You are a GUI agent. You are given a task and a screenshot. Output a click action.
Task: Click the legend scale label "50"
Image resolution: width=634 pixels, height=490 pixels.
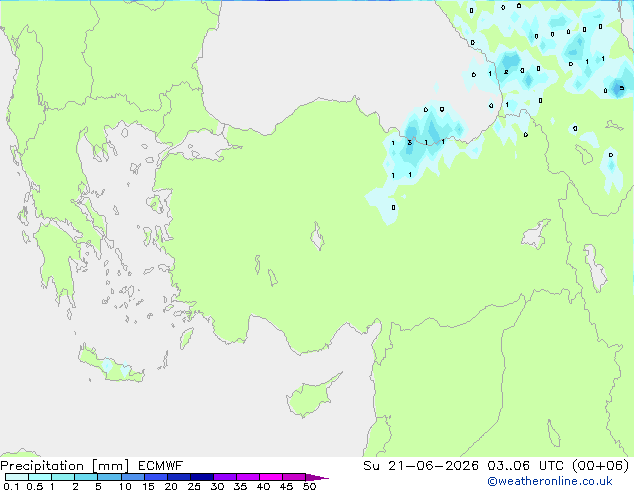tap(310, 486)
